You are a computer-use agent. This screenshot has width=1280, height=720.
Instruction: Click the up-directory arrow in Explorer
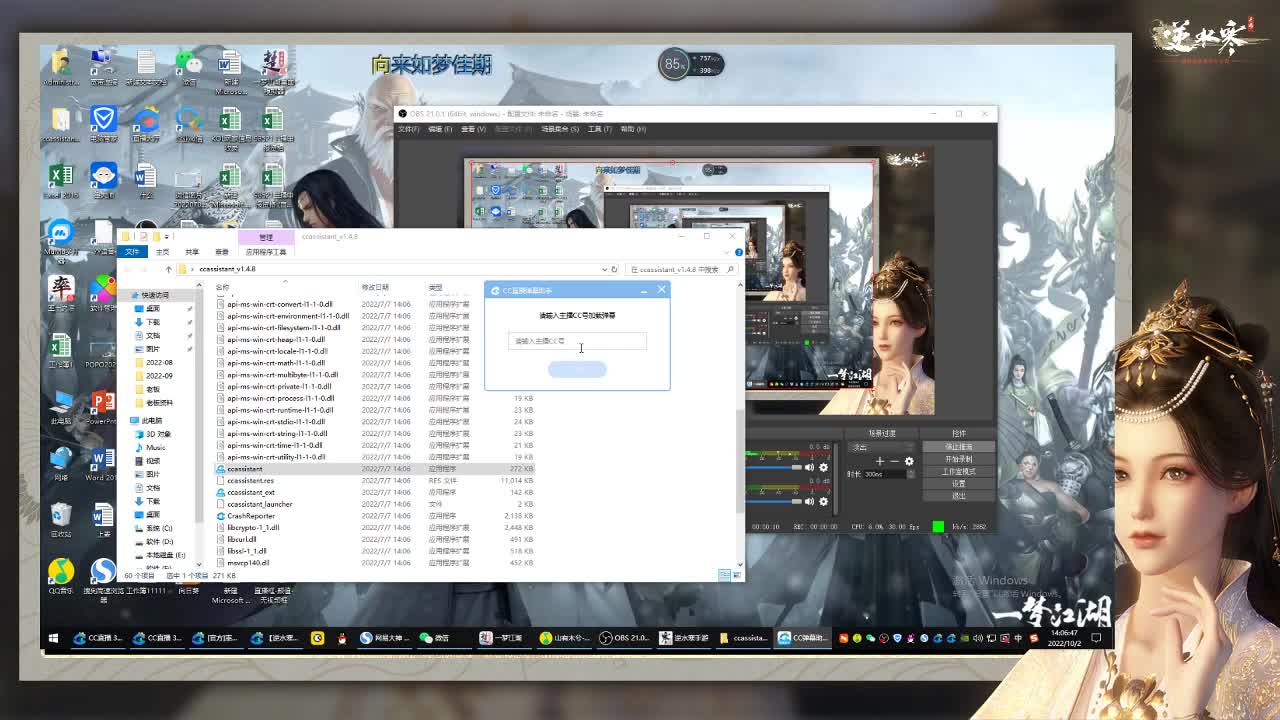pyautogui.click(x=168, y=269)
